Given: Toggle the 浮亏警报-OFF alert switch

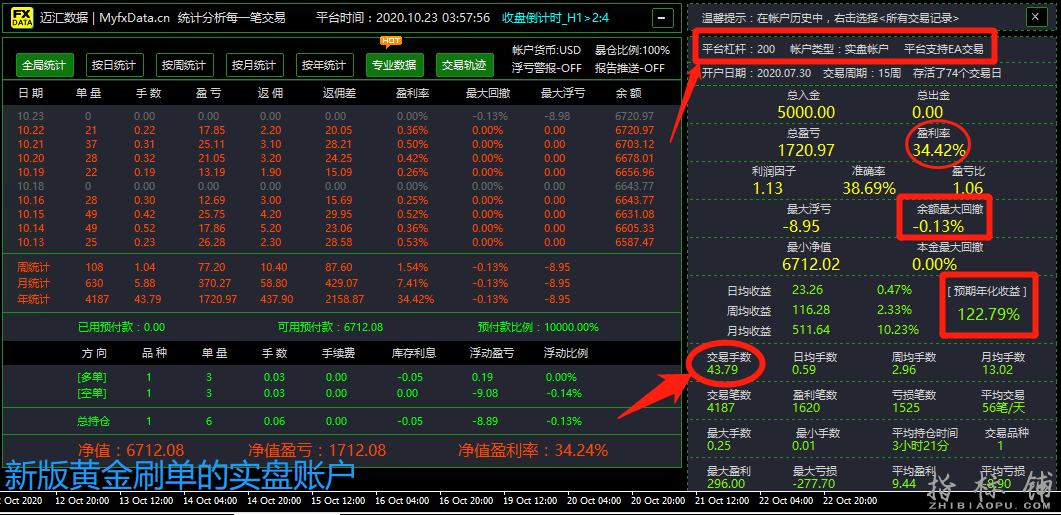Looking at the screenshot, I should (546, 68).
